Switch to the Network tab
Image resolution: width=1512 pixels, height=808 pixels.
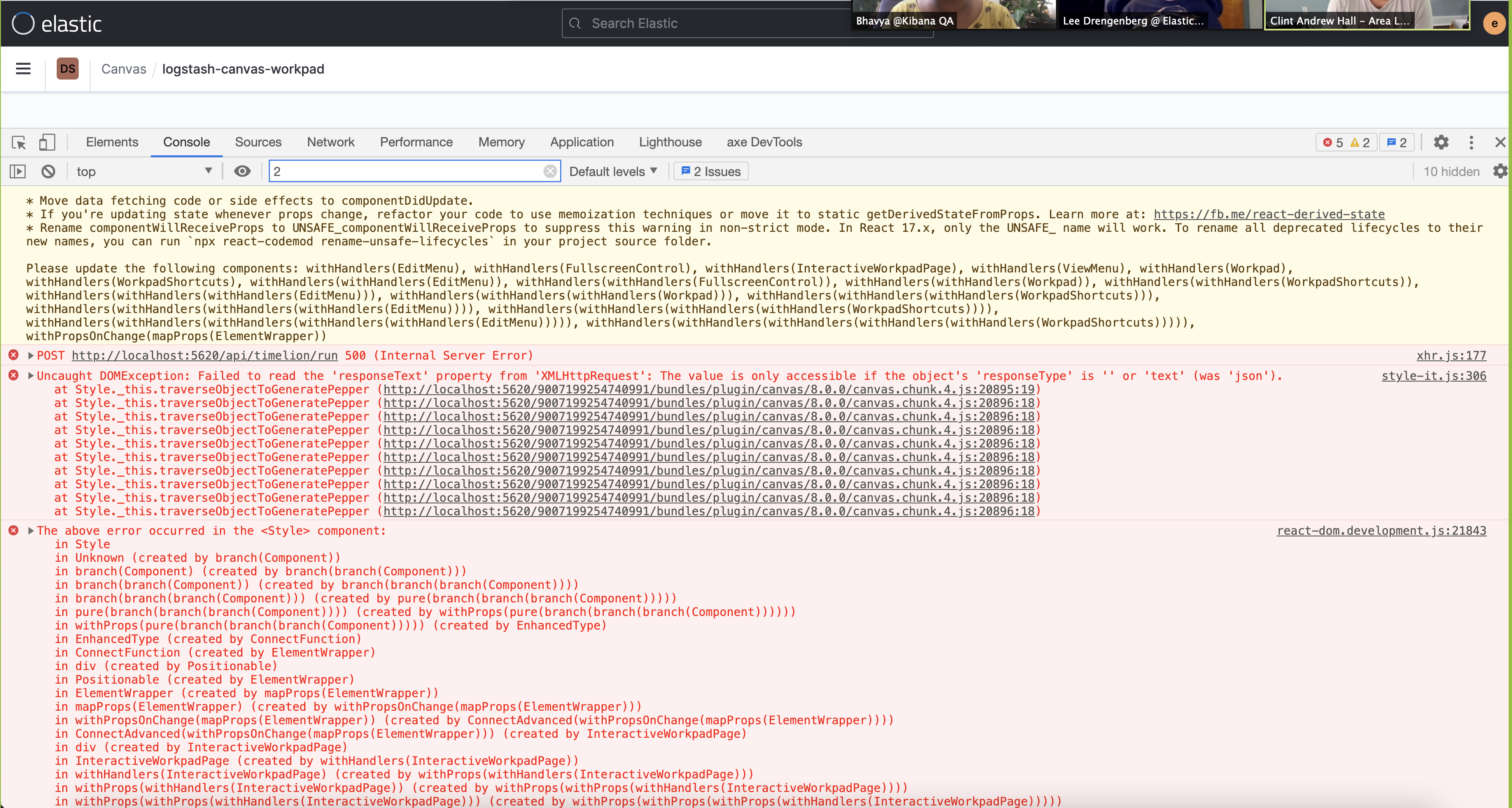pyautogui.click(x=330, y=142)
